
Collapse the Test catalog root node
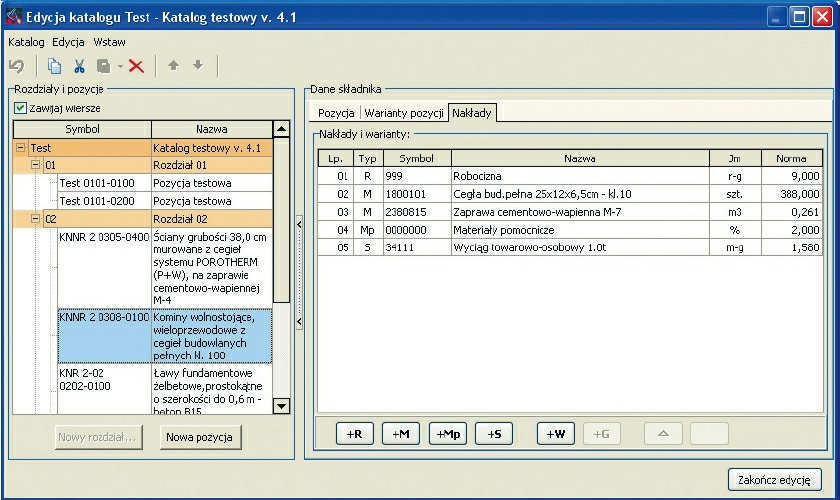[20, 147]
